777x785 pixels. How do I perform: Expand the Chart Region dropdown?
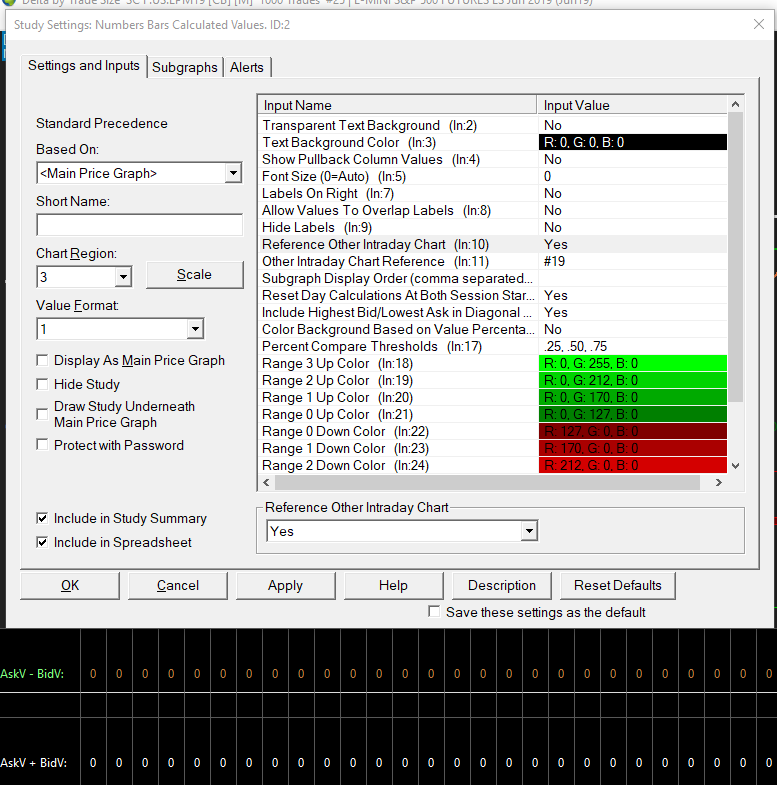(123, 276)
